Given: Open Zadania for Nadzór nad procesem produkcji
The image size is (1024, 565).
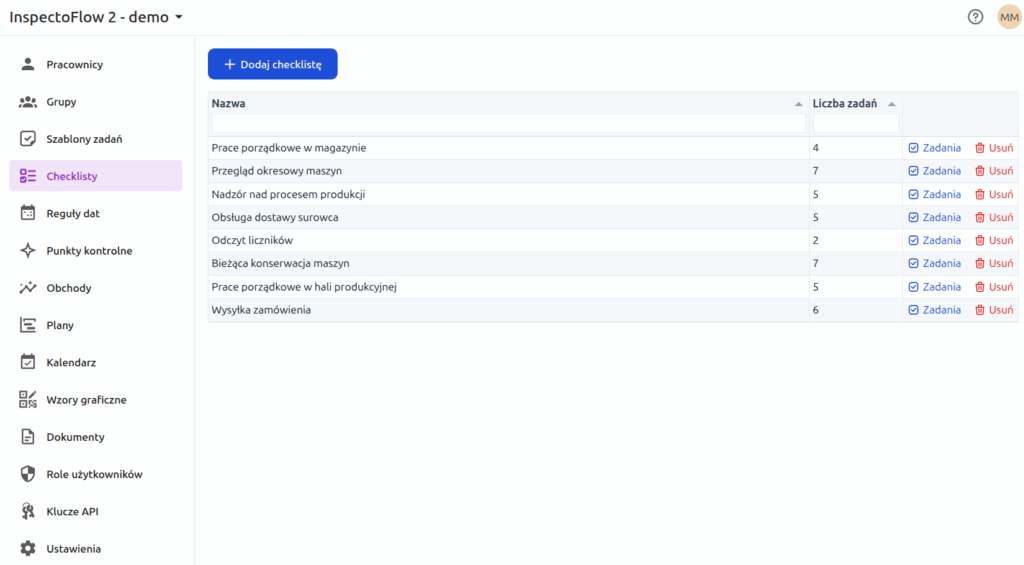Looking at the screenshot, I should [x=935, y=194].
